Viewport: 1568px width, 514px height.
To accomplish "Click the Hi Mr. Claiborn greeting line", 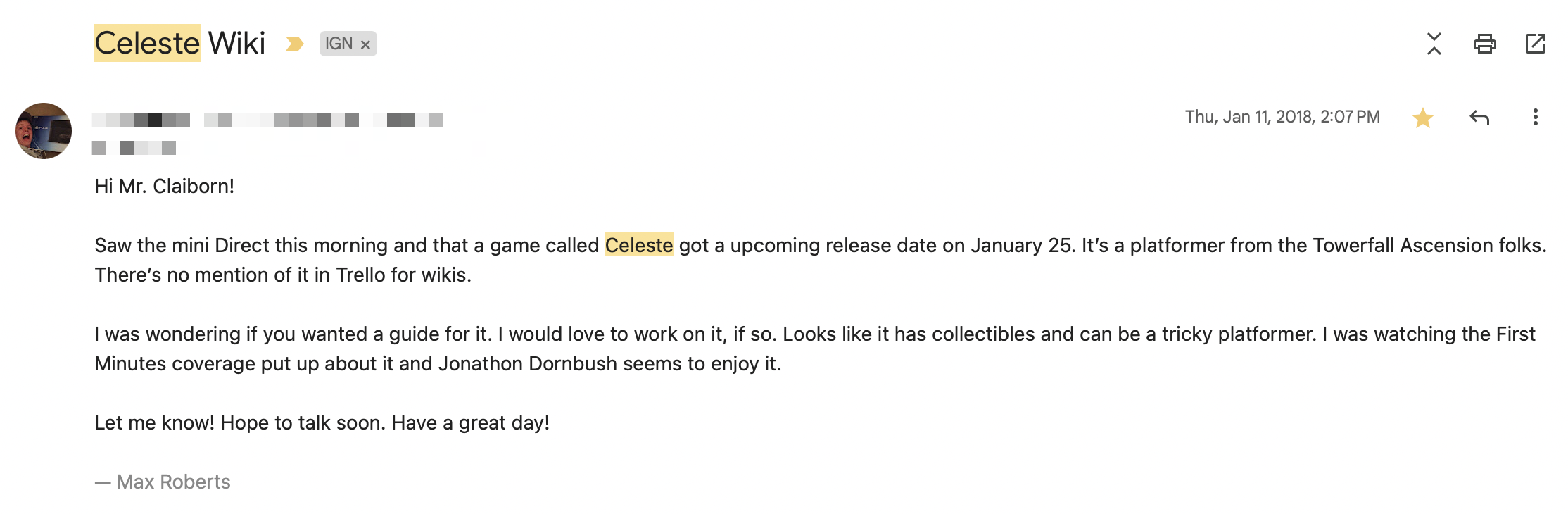I will tap(164, 186).
